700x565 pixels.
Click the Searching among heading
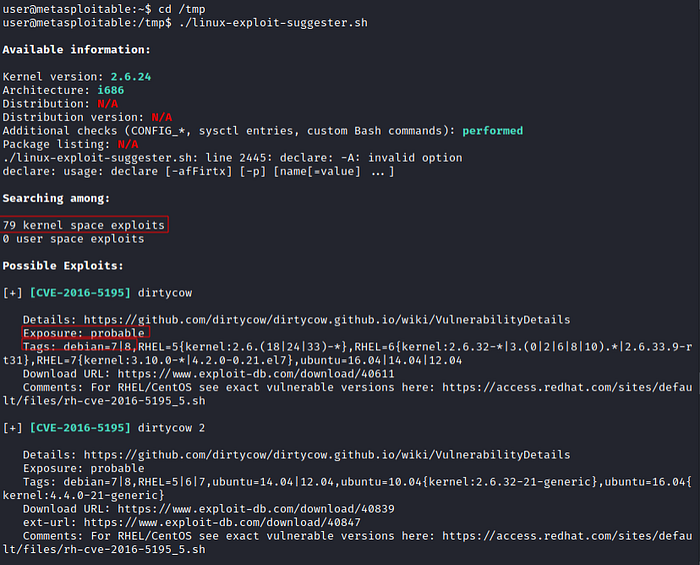56,198
